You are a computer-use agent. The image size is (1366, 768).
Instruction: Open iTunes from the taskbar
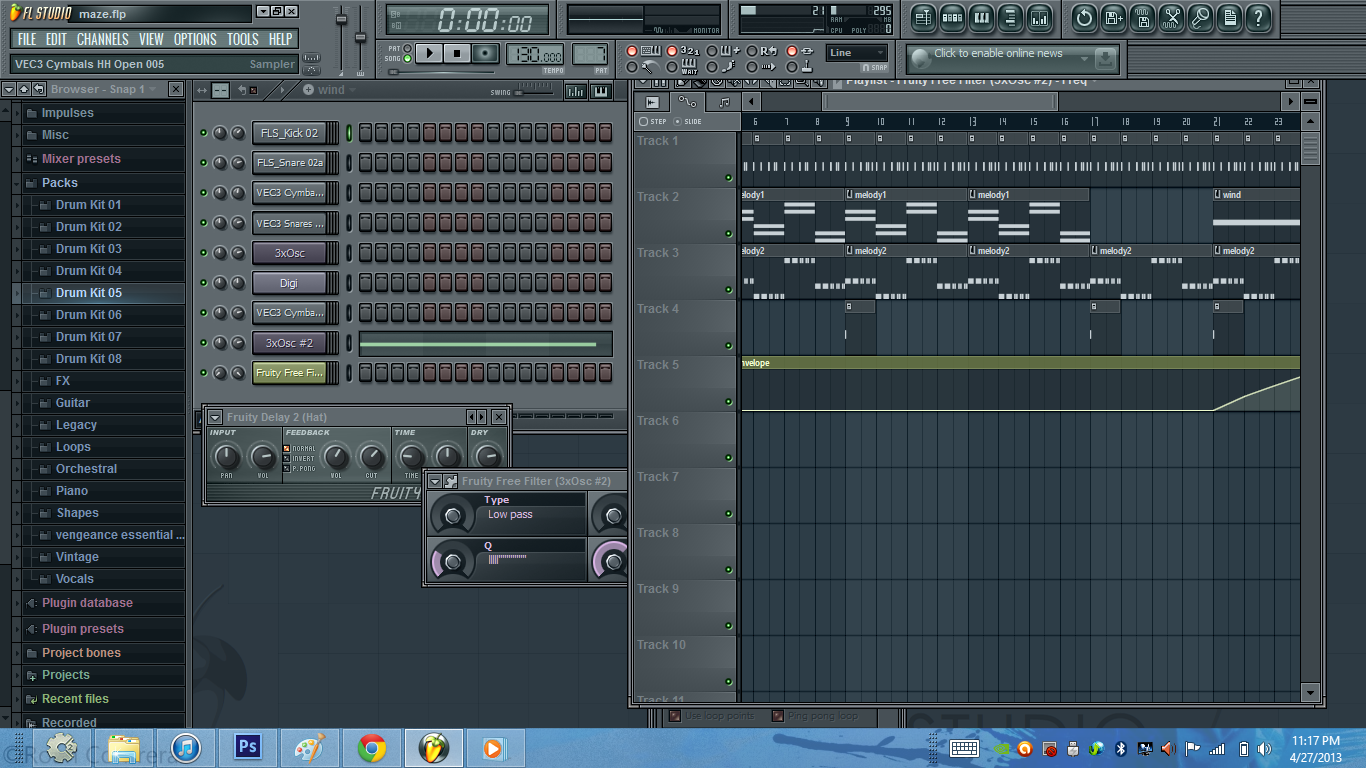coord(186,747)
